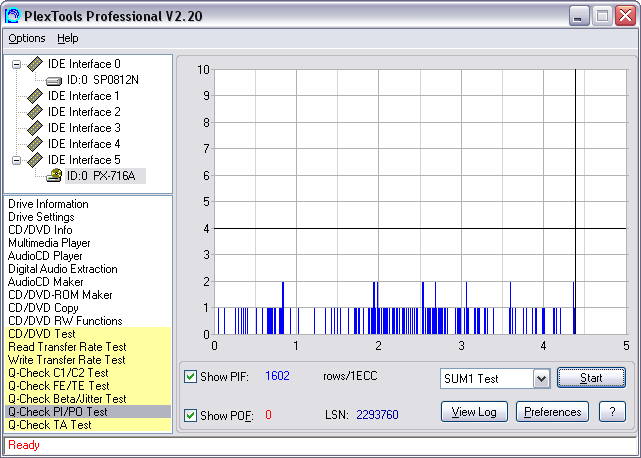
Task: Click the PX-716A optical drive icon
Action: pyautogui.click(x=54, y=175)
